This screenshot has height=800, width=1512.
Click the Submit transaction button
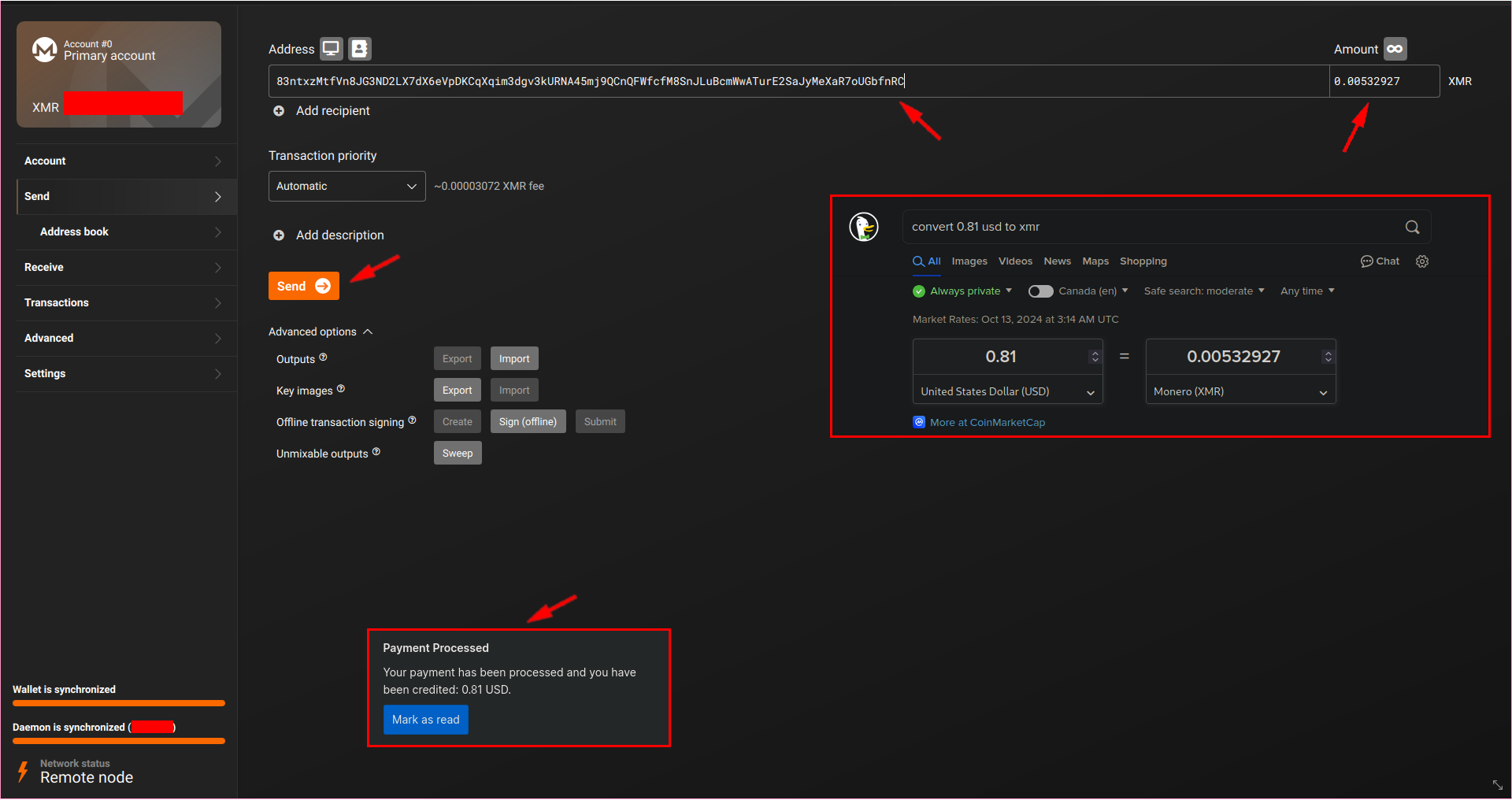(600, 422)
